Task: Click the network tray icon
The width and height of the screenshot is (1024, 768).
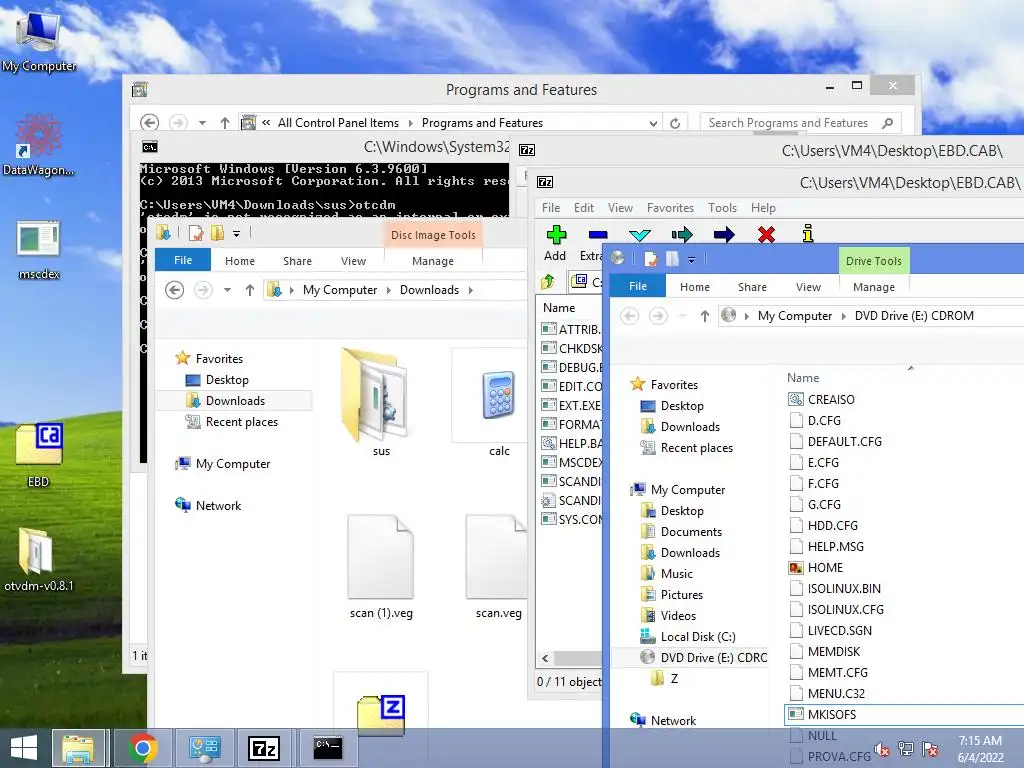Action: [906, 748]
